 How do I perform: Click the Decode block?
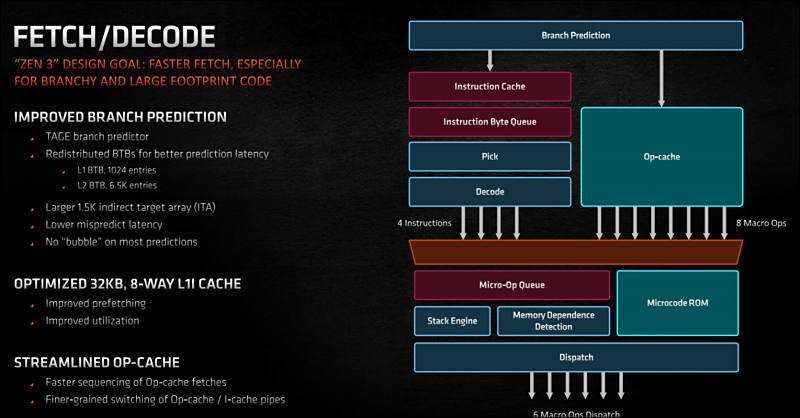pos(490,191)
